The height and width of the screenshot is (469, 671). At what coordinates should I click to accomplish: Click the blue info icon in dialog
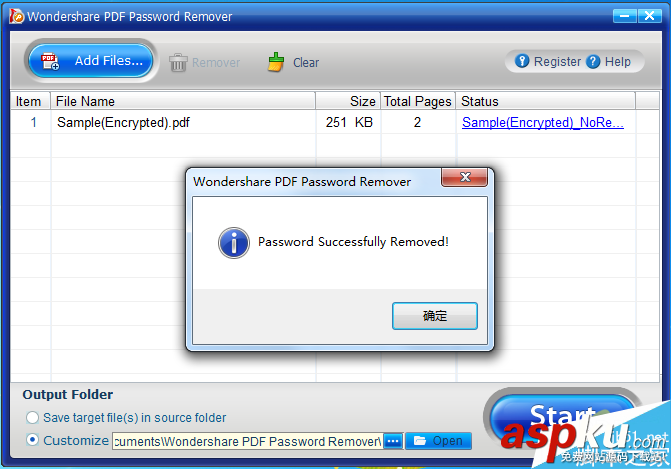click(x=234, y=243)
